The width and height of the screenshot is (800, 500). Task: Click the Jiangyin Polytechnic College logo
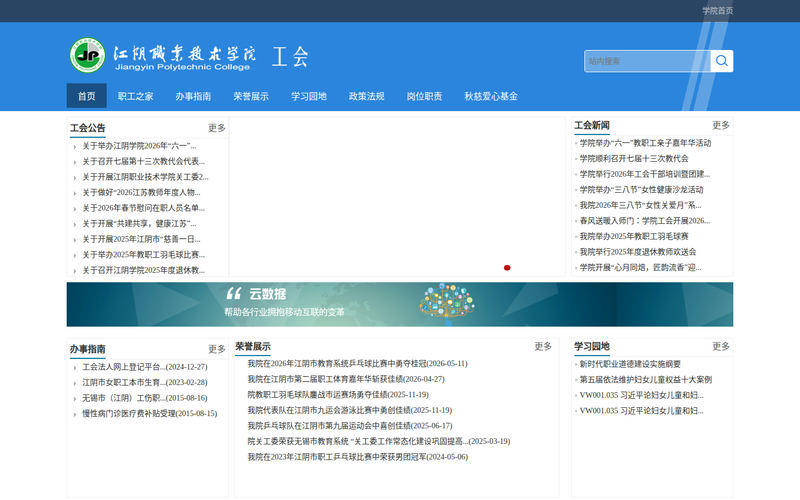pos(188,55)
